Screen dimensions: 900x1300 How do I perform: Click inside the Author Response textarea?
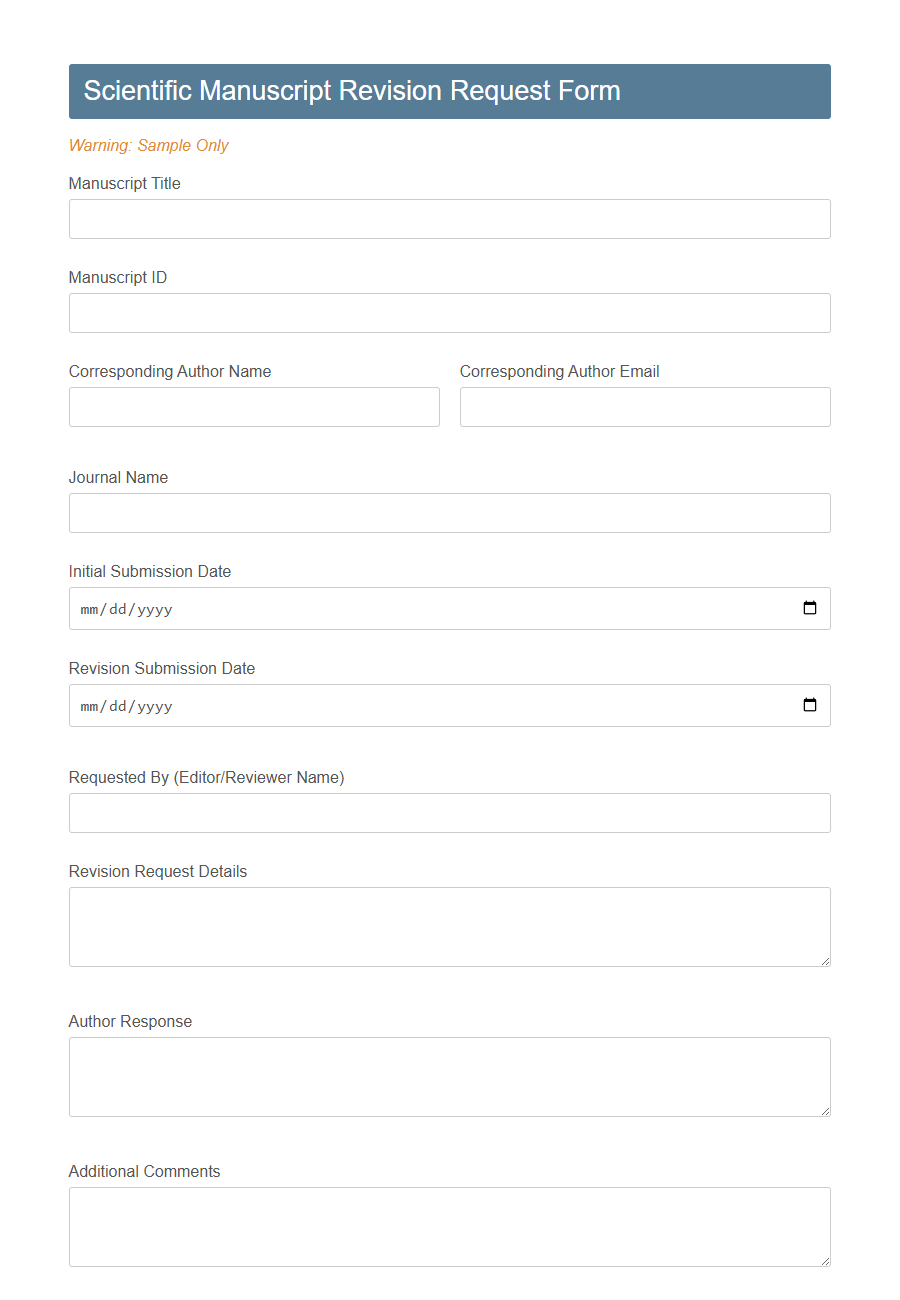(x=449, y=1077)
